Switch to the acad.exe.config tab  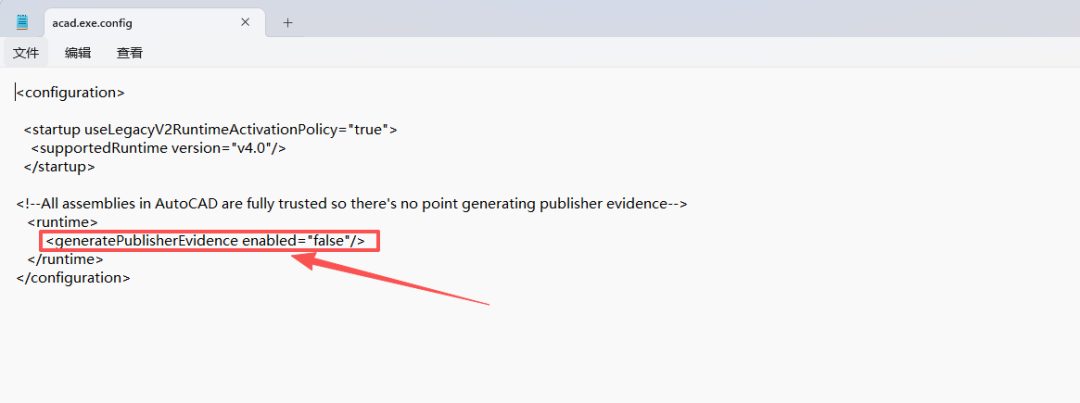point(120,22)
